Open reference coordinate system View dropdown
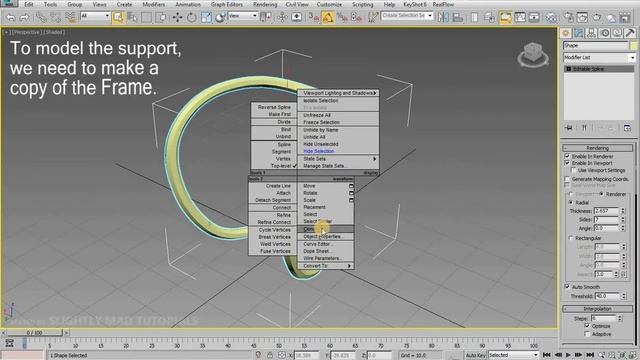Image resolution: width=640 pixels, height=360 pixels. click(x=243, y=16)
